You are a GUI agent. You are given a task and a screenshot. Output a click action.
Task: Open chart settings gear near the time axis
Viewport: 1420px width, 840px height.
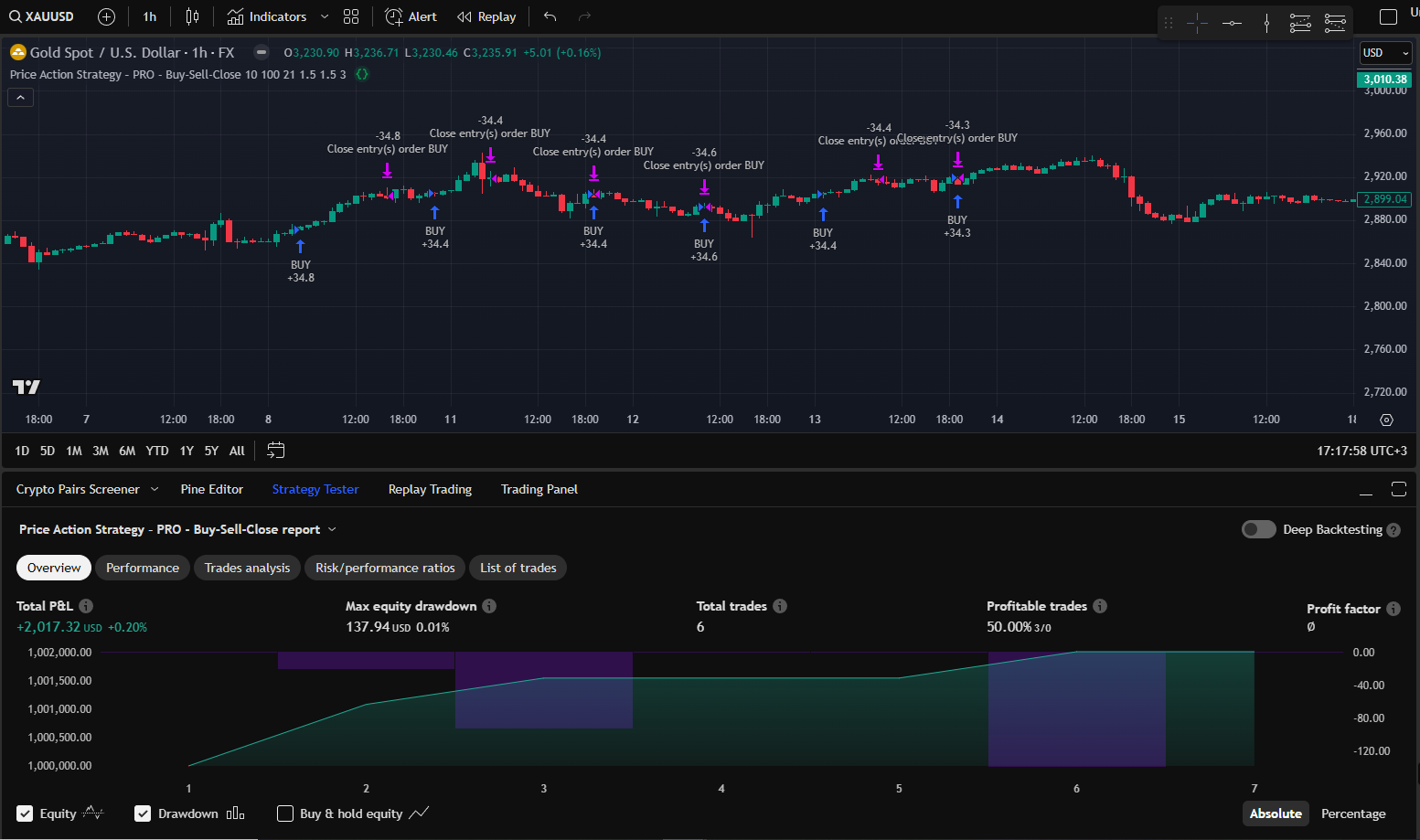point(1385,420)
